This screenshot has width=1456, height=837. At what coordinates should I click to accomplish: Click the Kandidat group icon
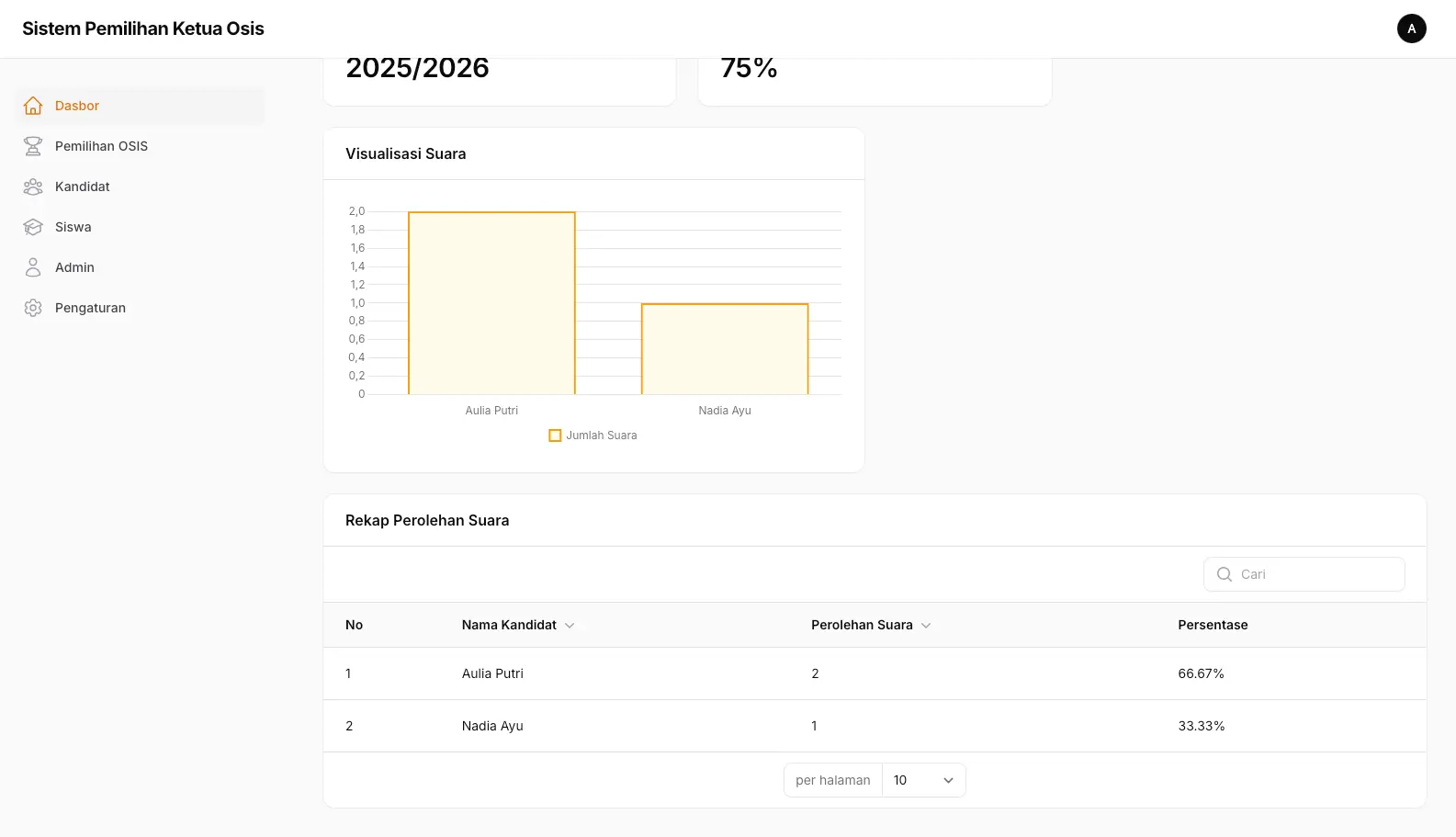(33, 187)
